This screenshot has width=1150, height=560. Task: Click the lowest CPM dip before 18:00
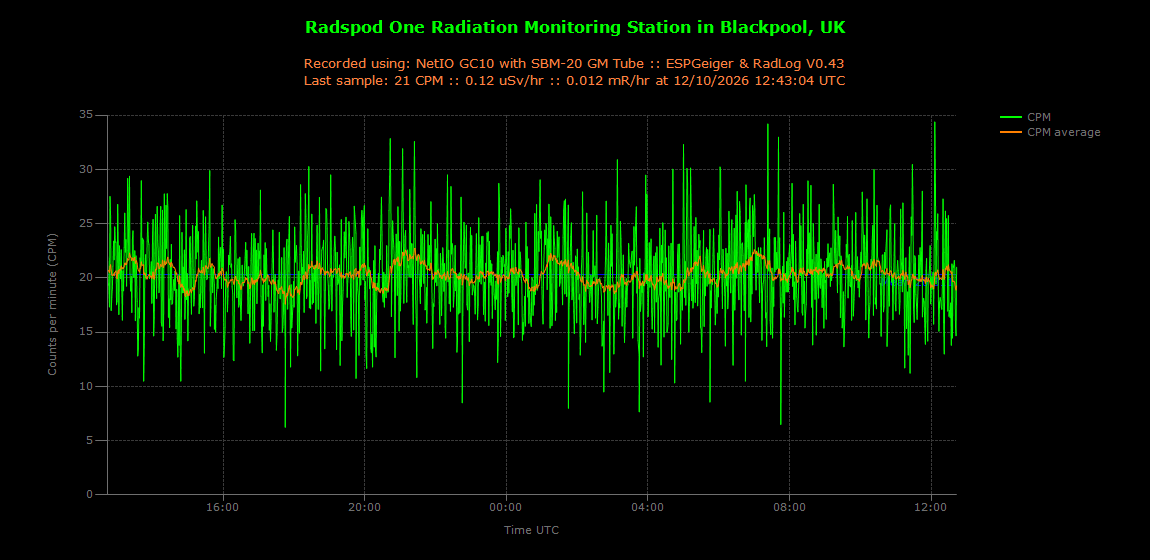(x=285, y=426)
